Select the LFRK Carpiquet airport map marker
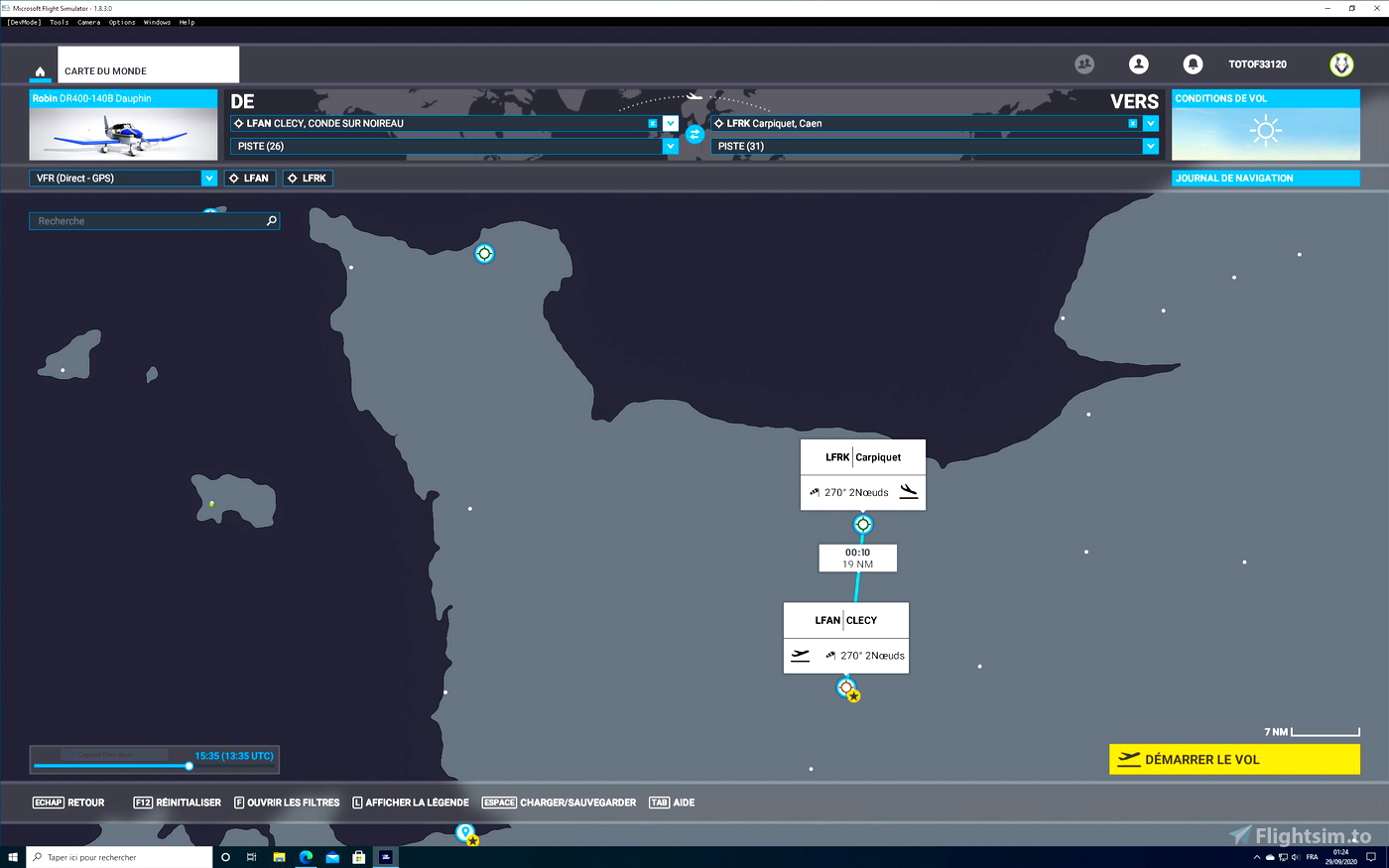1389x868 pixels. click(863, 524)
